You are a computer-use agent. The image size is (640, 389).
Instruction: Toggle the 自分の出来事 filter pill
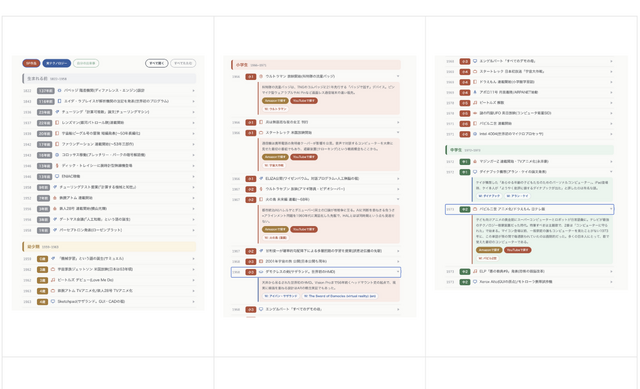tap(86, 63)
